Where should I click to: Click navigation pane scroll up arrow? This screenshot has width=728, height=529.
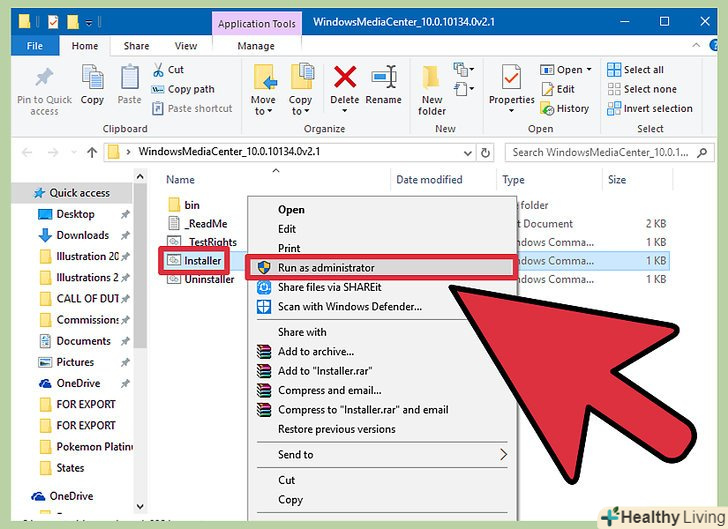pos(140,177)
